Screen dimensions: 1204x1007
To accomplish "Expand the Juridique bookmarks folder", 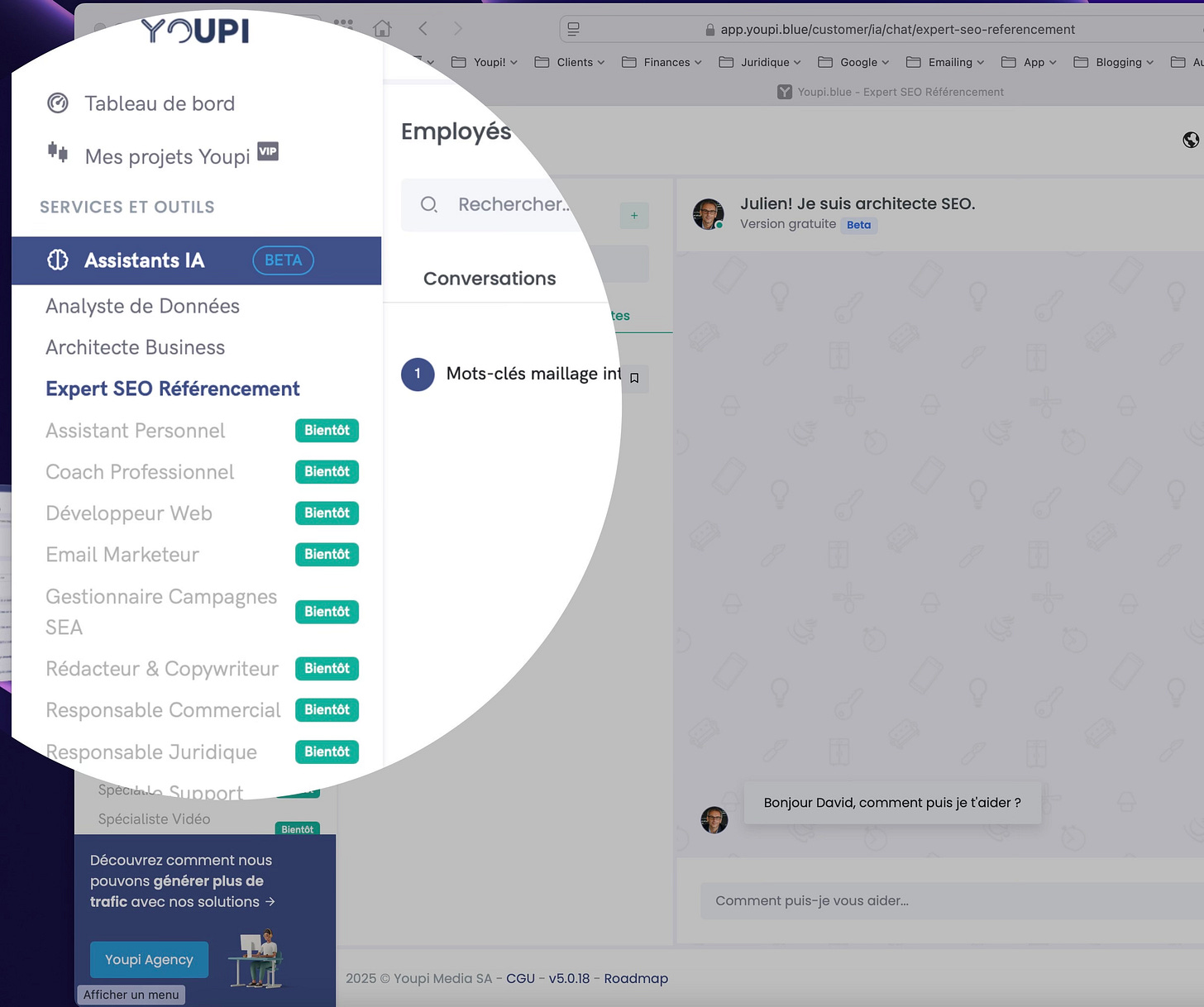I will (x=760, y=62).
